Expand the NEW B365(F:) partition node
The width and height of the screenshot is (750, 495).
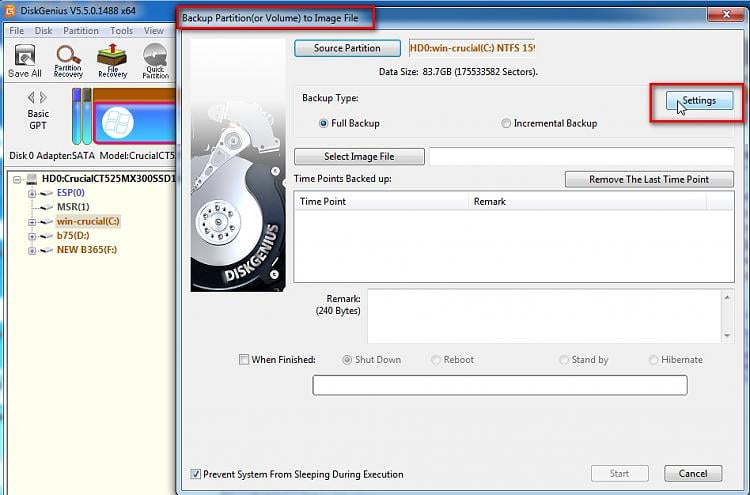click(32, 251)
